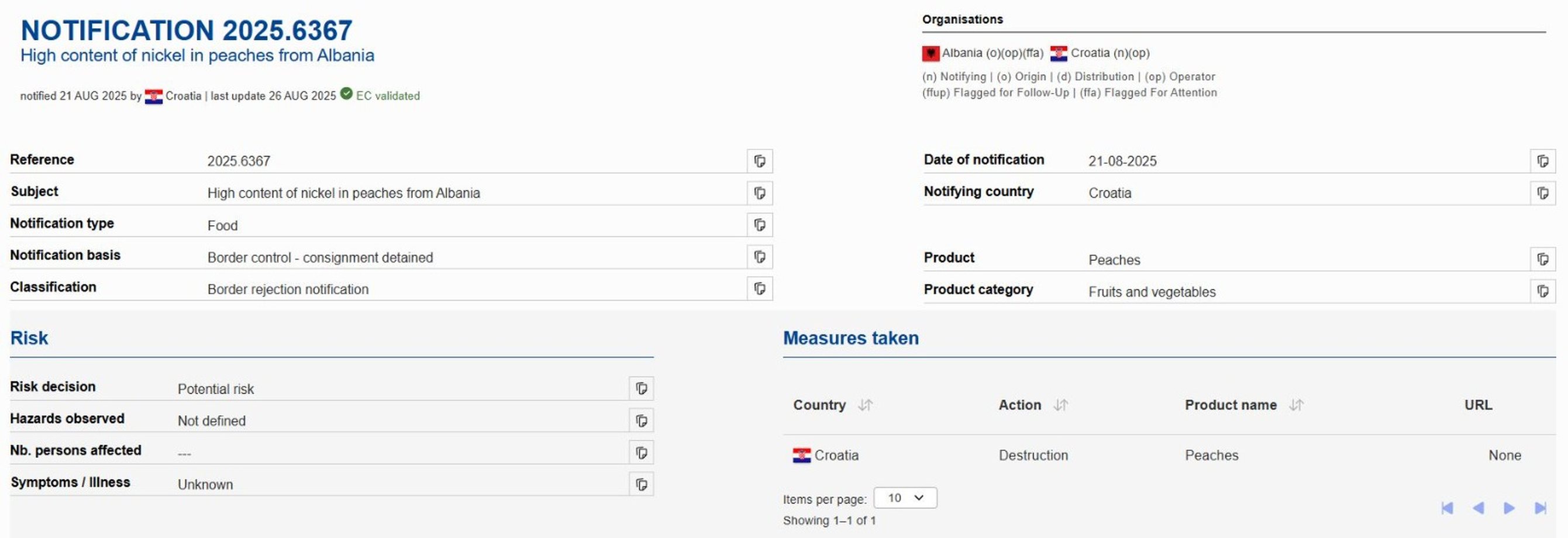Sort Measures taken by Product name
The image size is (1568, 538).
(1296, 405)
